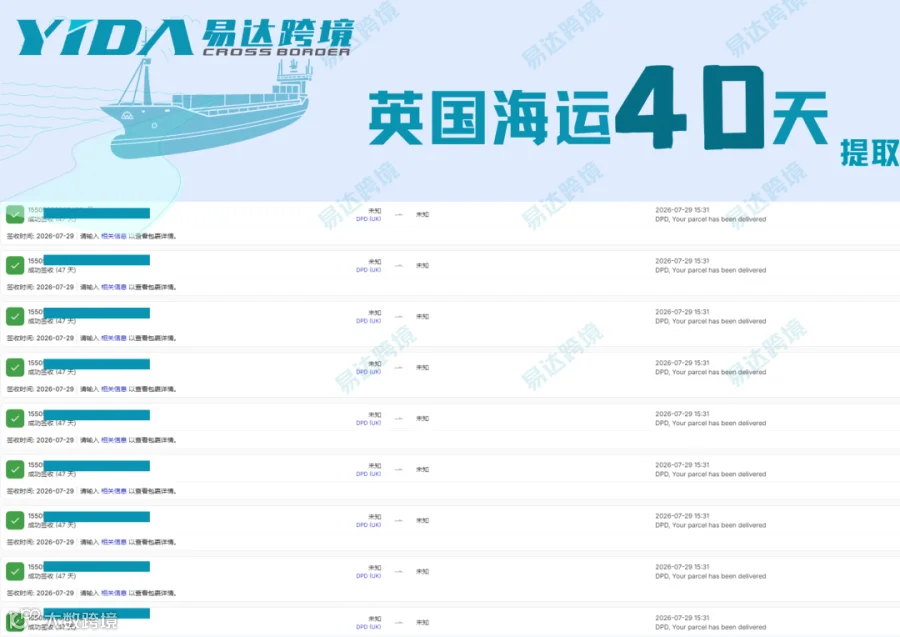Click the green check icon in eighth row
The height and width of the screenshot is (637, 900).
pos(15,572)
